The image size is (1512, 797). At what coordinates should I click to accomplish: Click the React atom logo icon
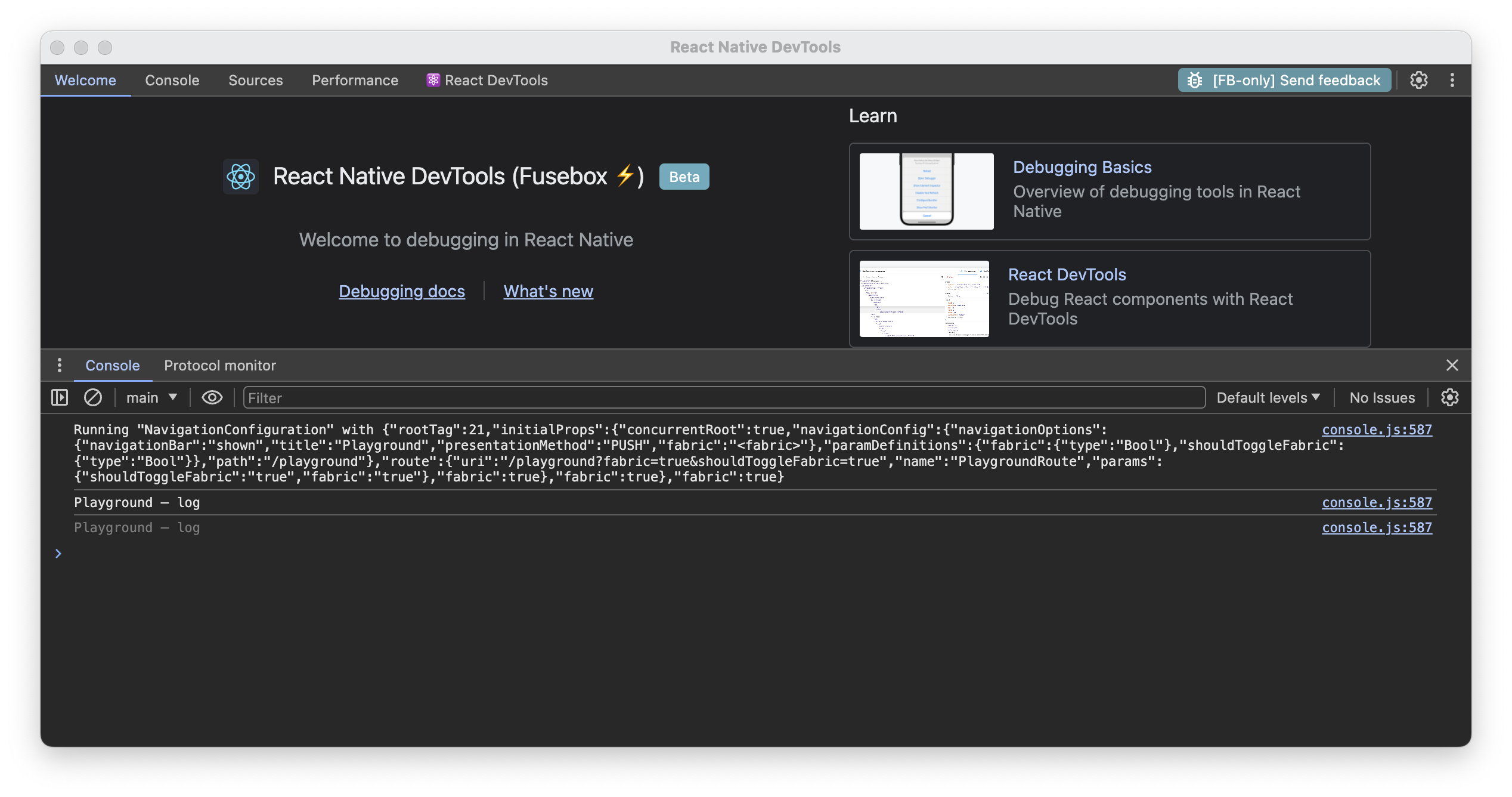[241, 177]
